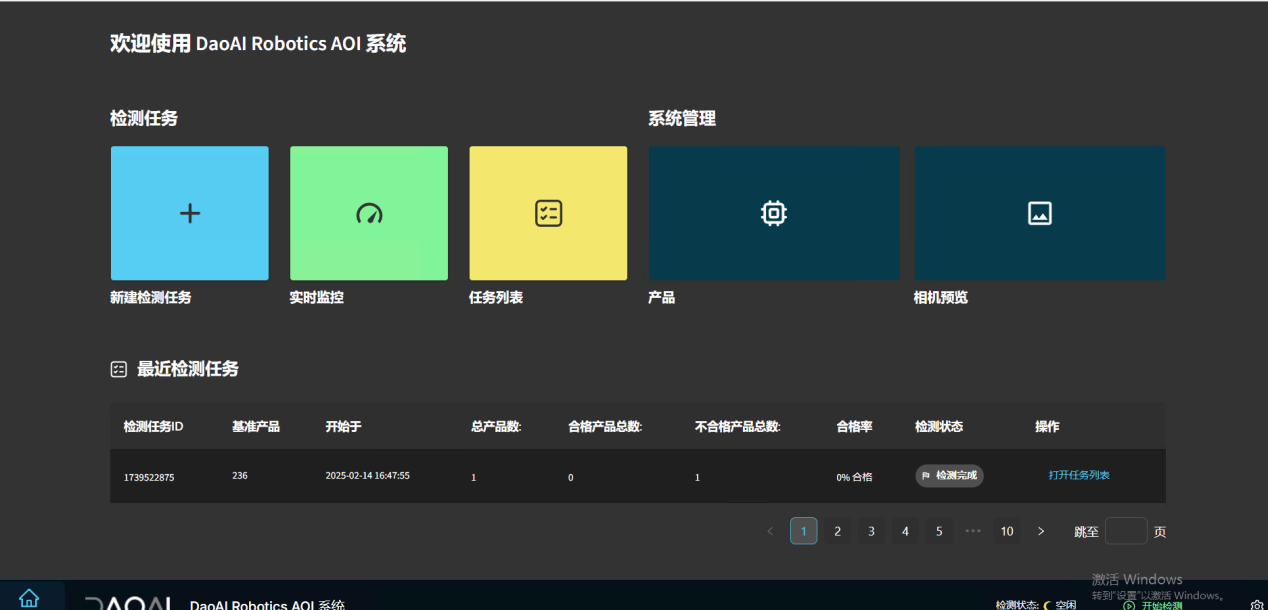Click the 不合格产品总数 column header
This screenshot has width=1268, height=610.
click(737, 426)
